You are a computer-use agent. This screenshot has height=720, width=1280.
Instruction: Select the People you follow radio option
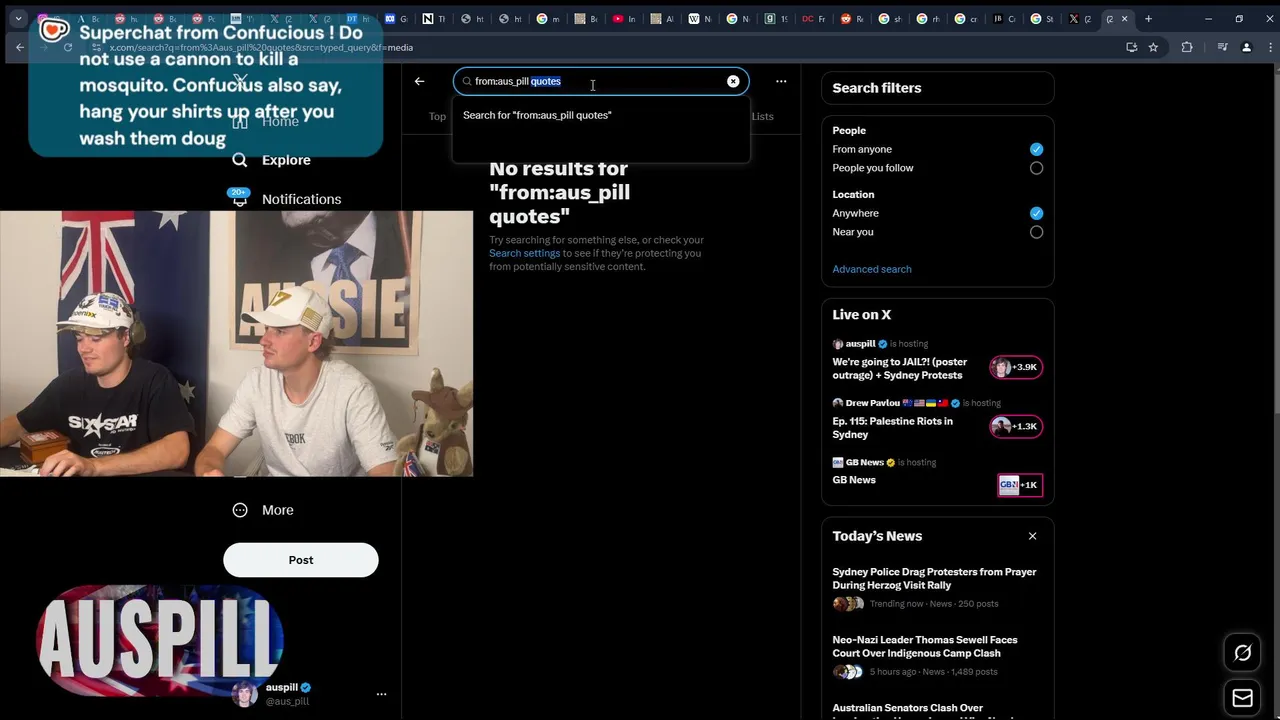1036,168
